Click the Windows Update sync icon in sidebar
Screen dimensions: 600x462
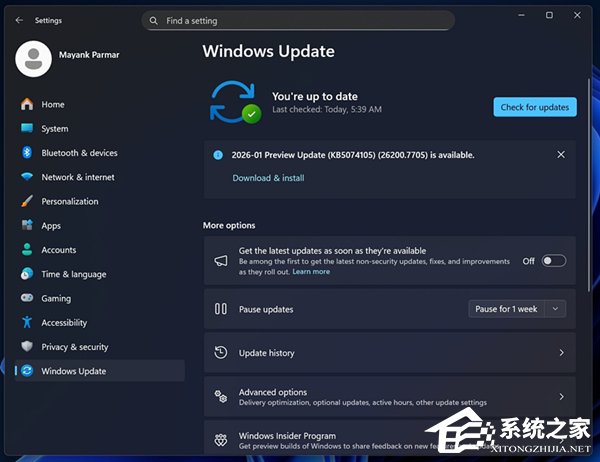coord(27,371)
